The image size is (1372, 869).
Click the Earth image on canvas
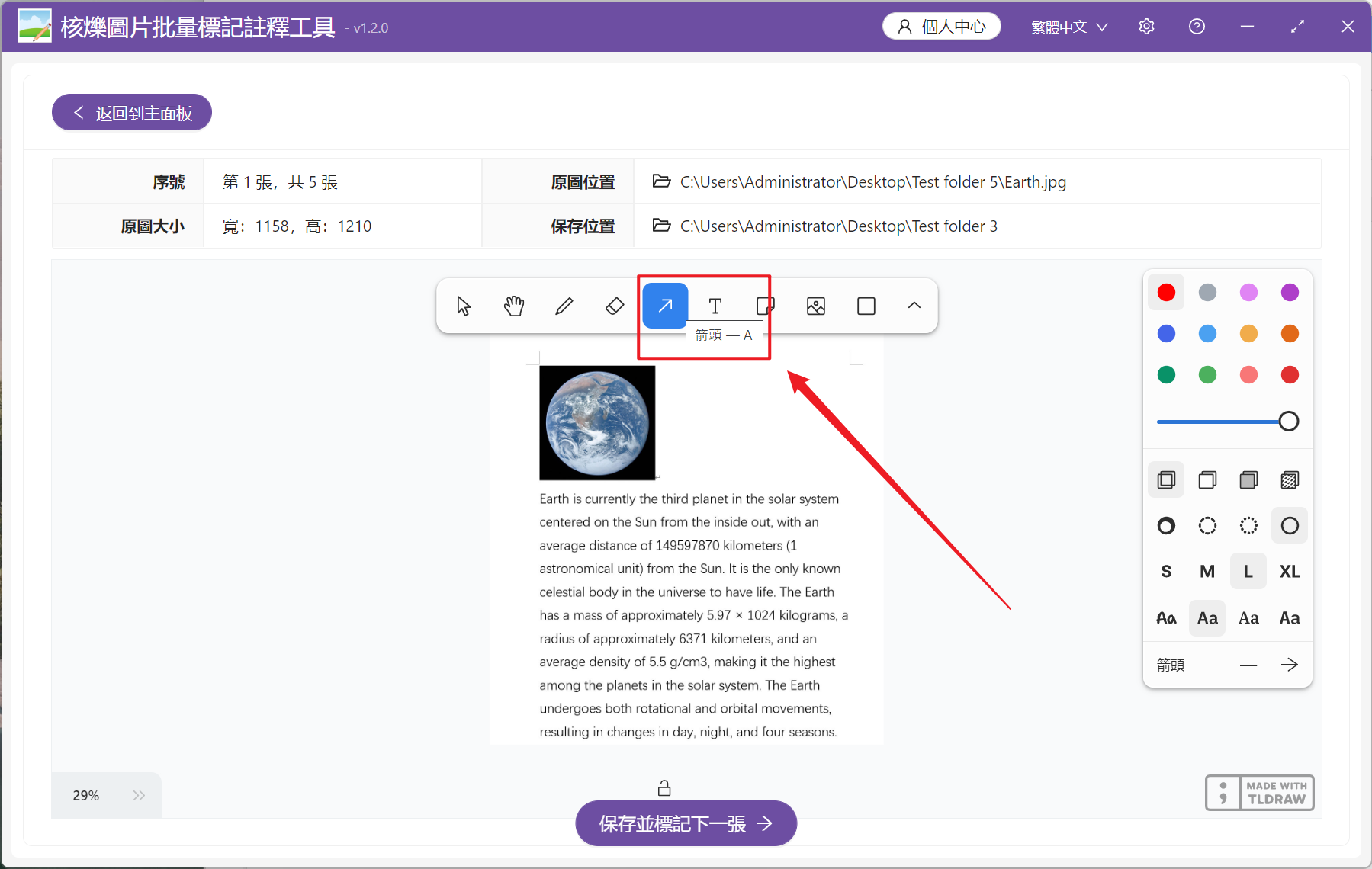pyautogui.click(x=597, y=422)
